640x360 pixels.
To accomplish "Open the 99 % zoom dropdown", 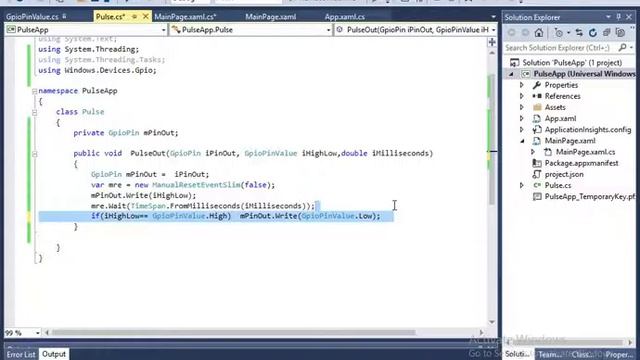I will [37, 333].
